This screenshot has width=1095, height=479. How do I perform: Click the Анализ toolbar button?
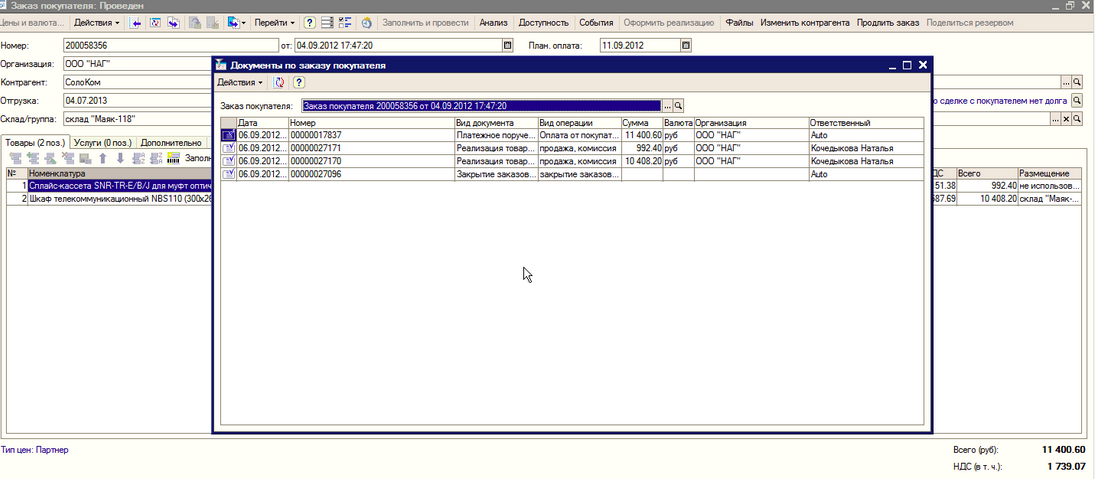tap(493, 23)
